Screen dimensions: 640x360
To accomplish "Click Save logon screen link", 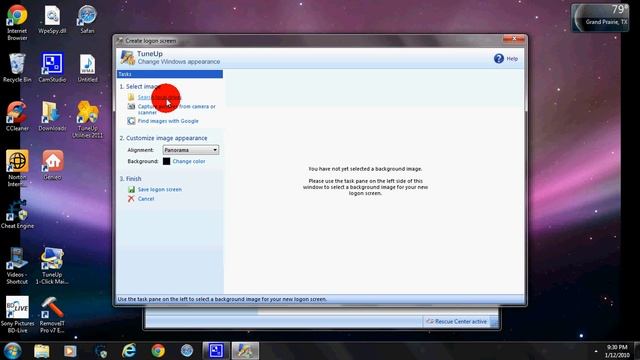I will pyautogui.click(x=160, y=189).
